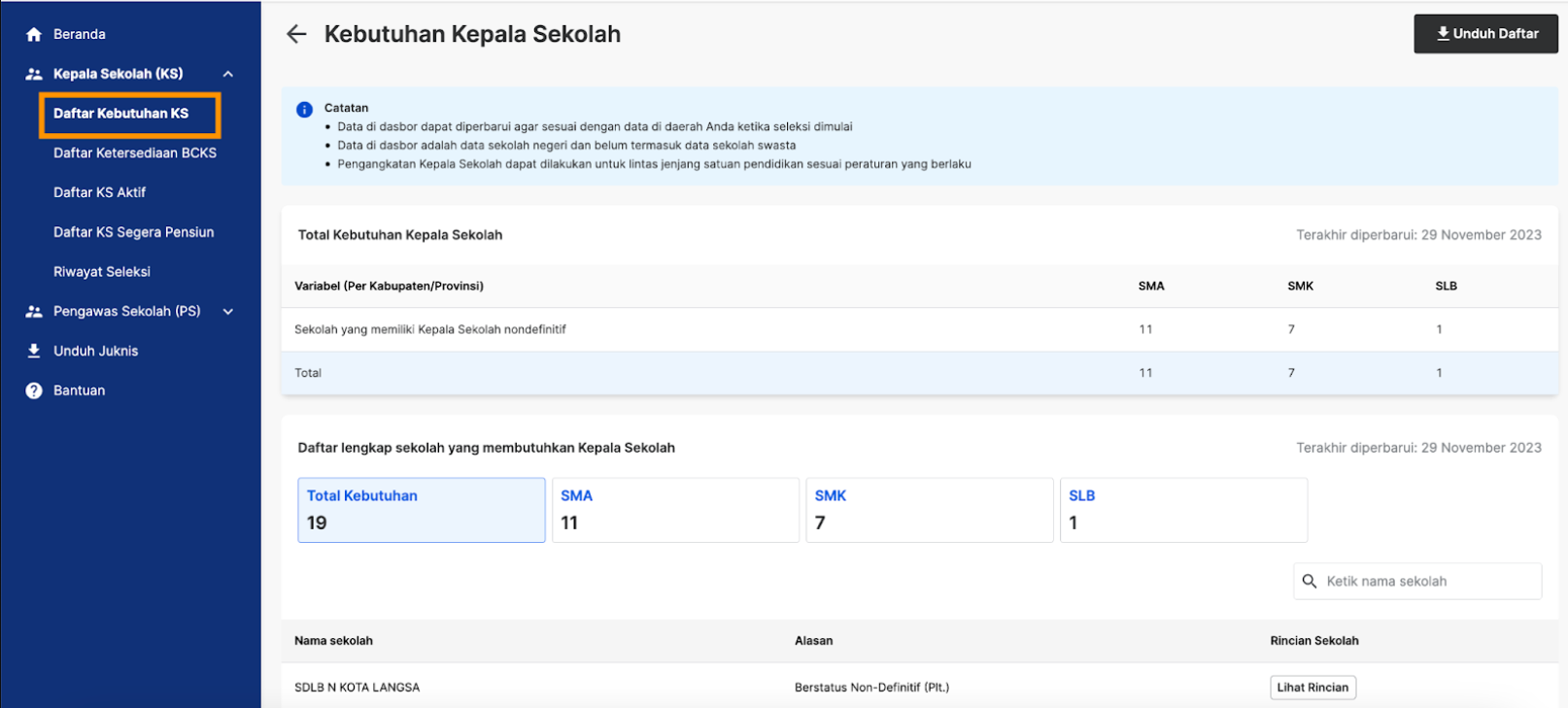The width and height of the screenshot is (1568, 708).
Task: Click the Sekolah nondefinitif row label
Action: 430,329
